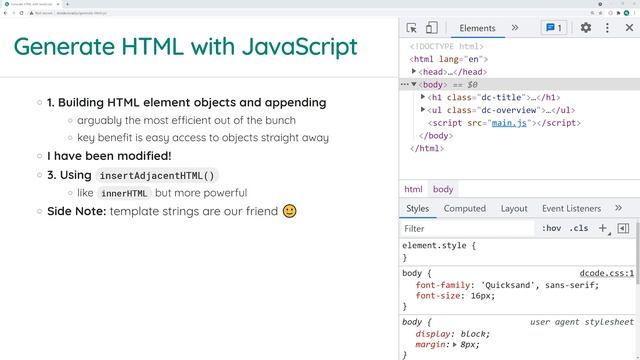Open a new browser tab plus button
The width and height of the screenshot is (640, 360).
67,4
